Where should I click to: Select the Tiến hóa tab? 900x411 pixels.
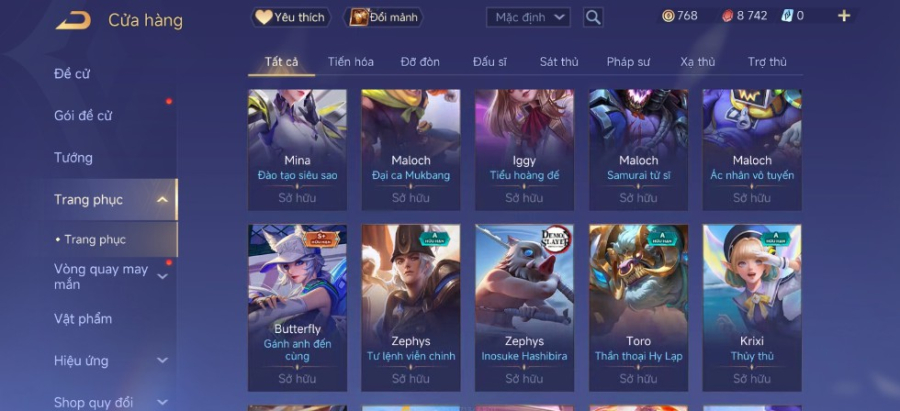351,62
